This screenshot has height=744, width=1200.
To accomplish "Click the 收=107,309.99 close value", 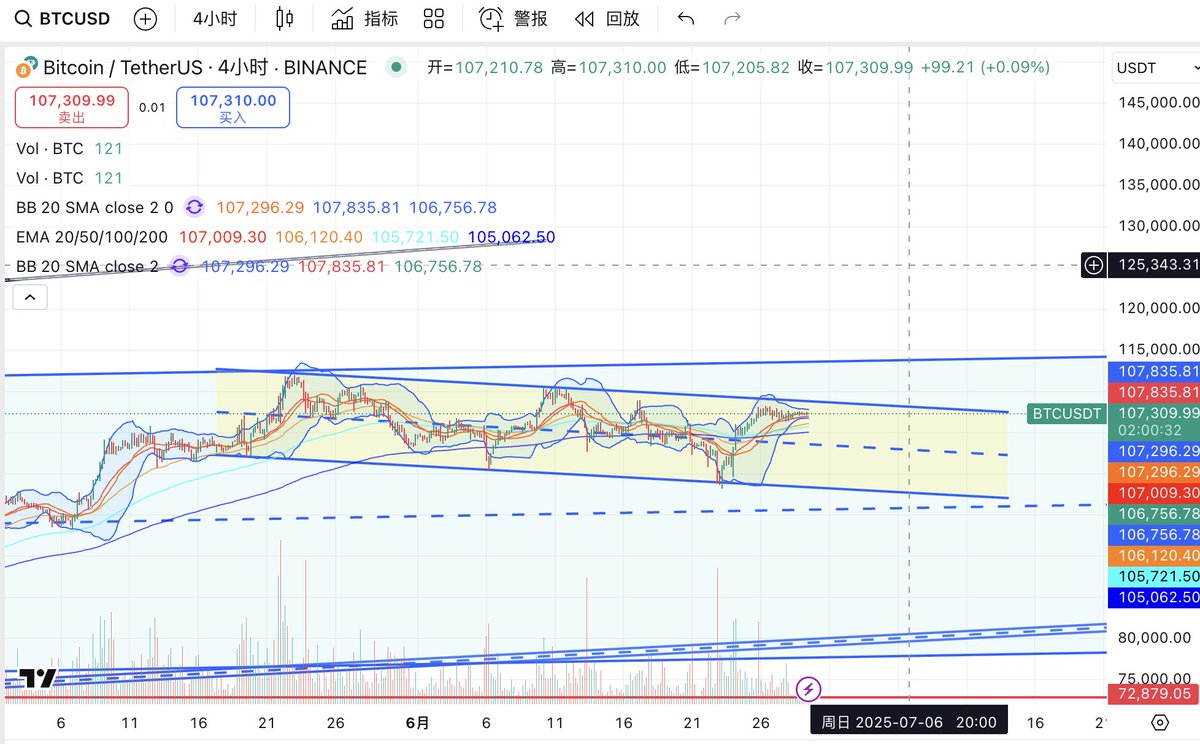I will (855, 68).
